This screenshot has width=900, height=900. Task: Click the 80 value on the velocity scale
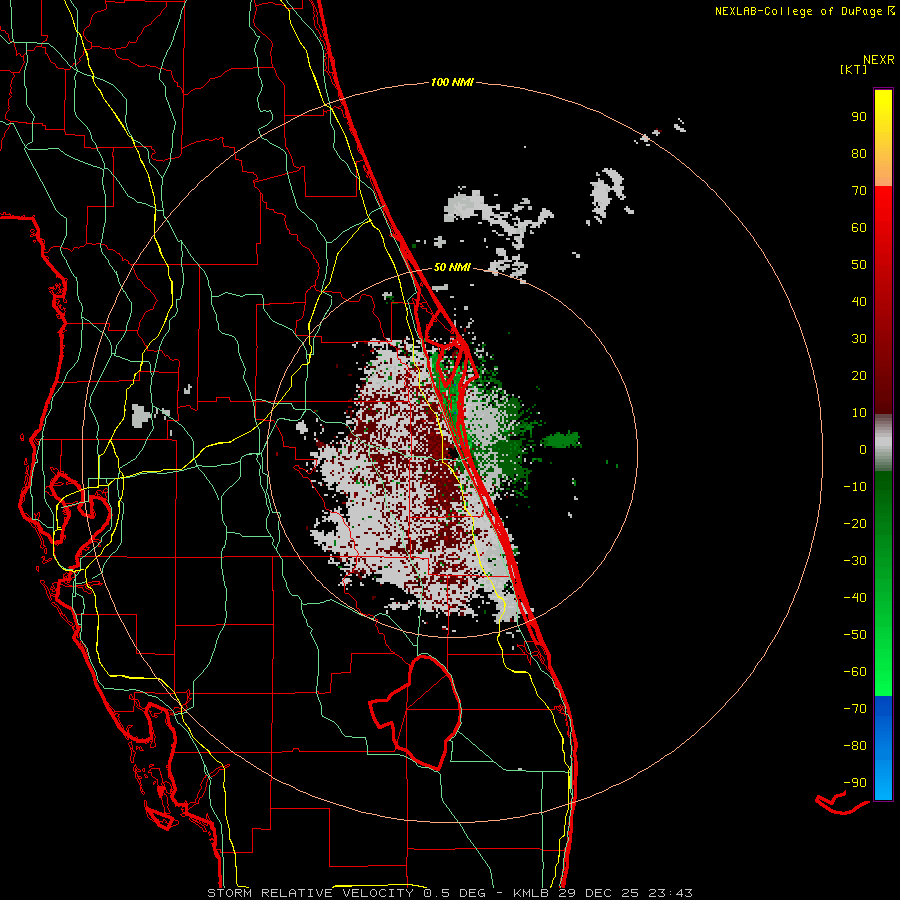click(859, 154)
